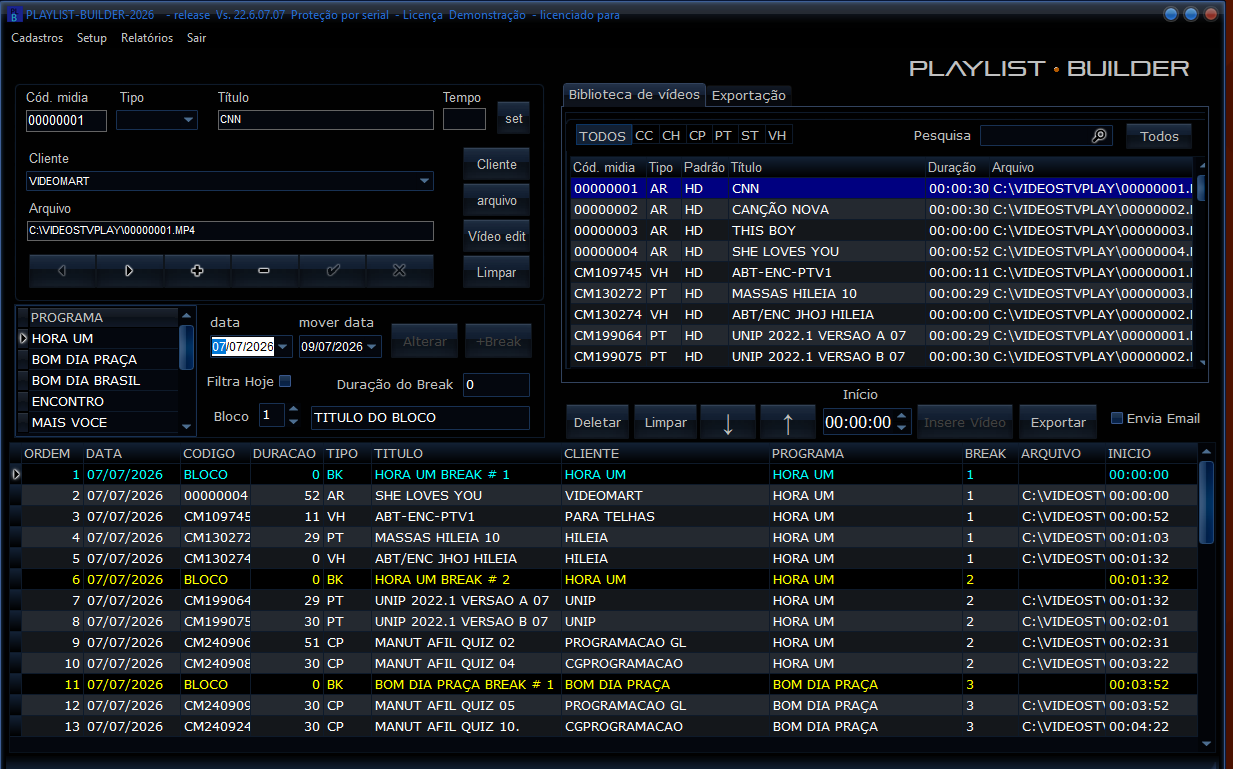The width and height of the screenshot is (1233, 769).
Task: Switch to Biblioteca de vídeos tab
Action: pos(634,94)
